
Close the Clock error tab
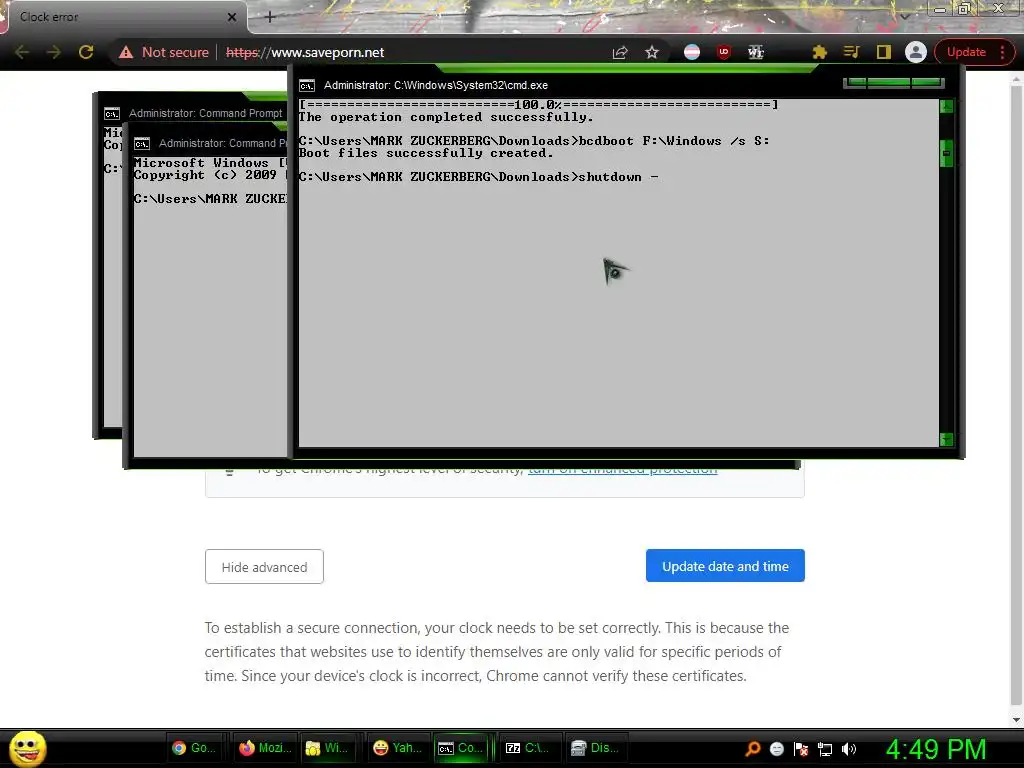232,17
